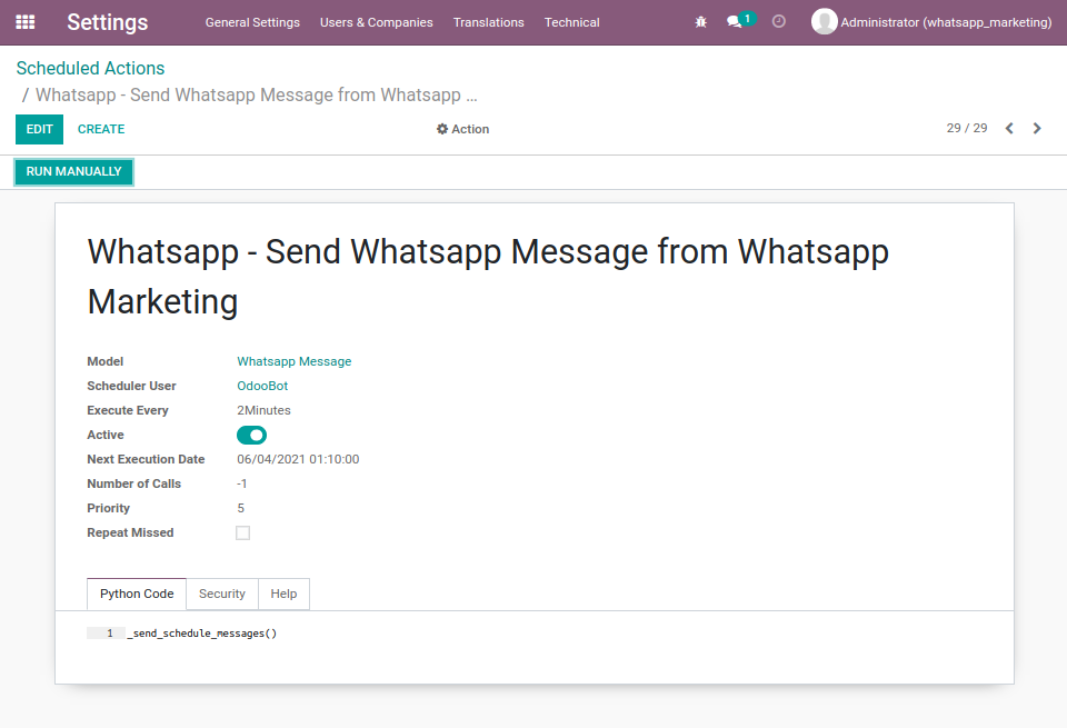Viewport: 1067px width, 728px height.
Task: Open Administrator user menu
Action: 932,22
